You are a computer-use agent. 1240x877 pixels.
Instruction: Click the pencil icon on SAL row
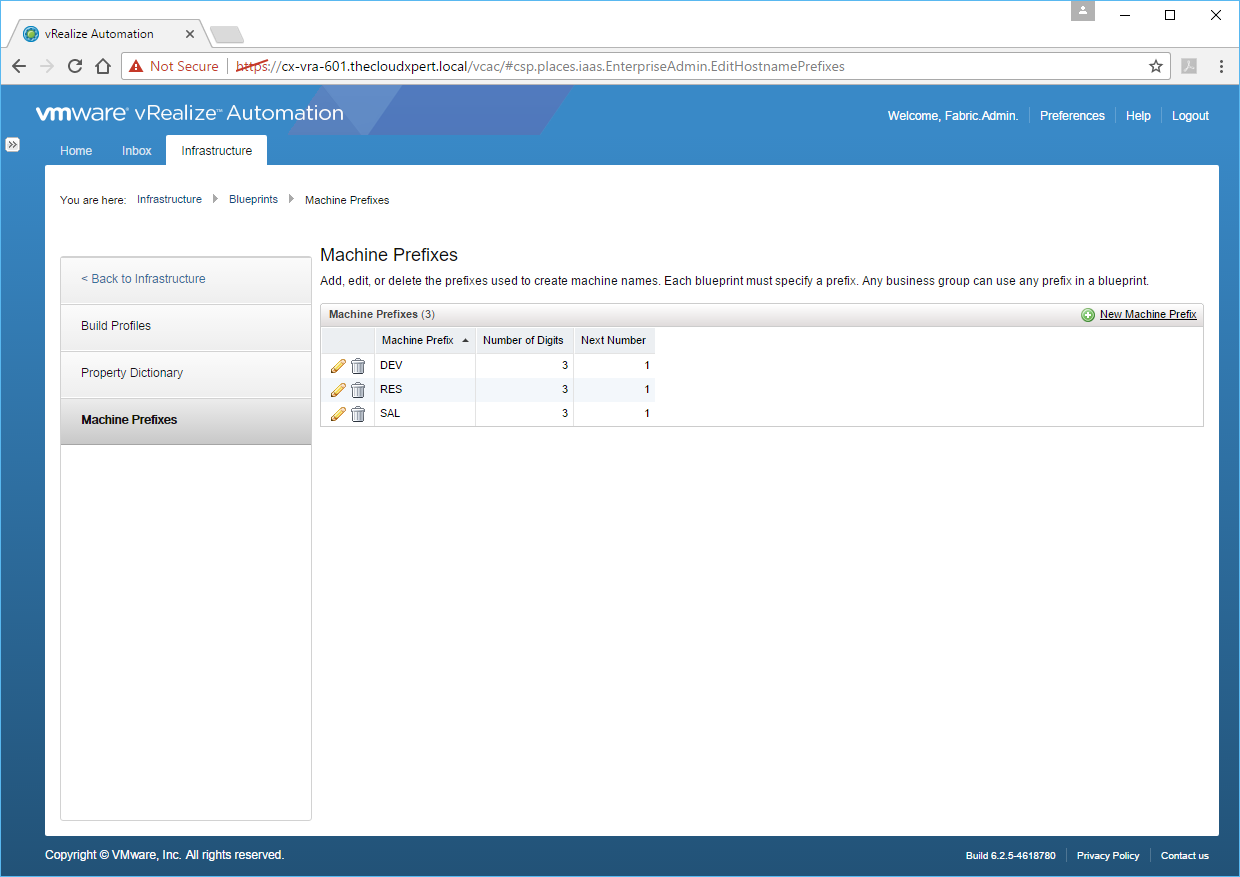(x=338, y=414)
